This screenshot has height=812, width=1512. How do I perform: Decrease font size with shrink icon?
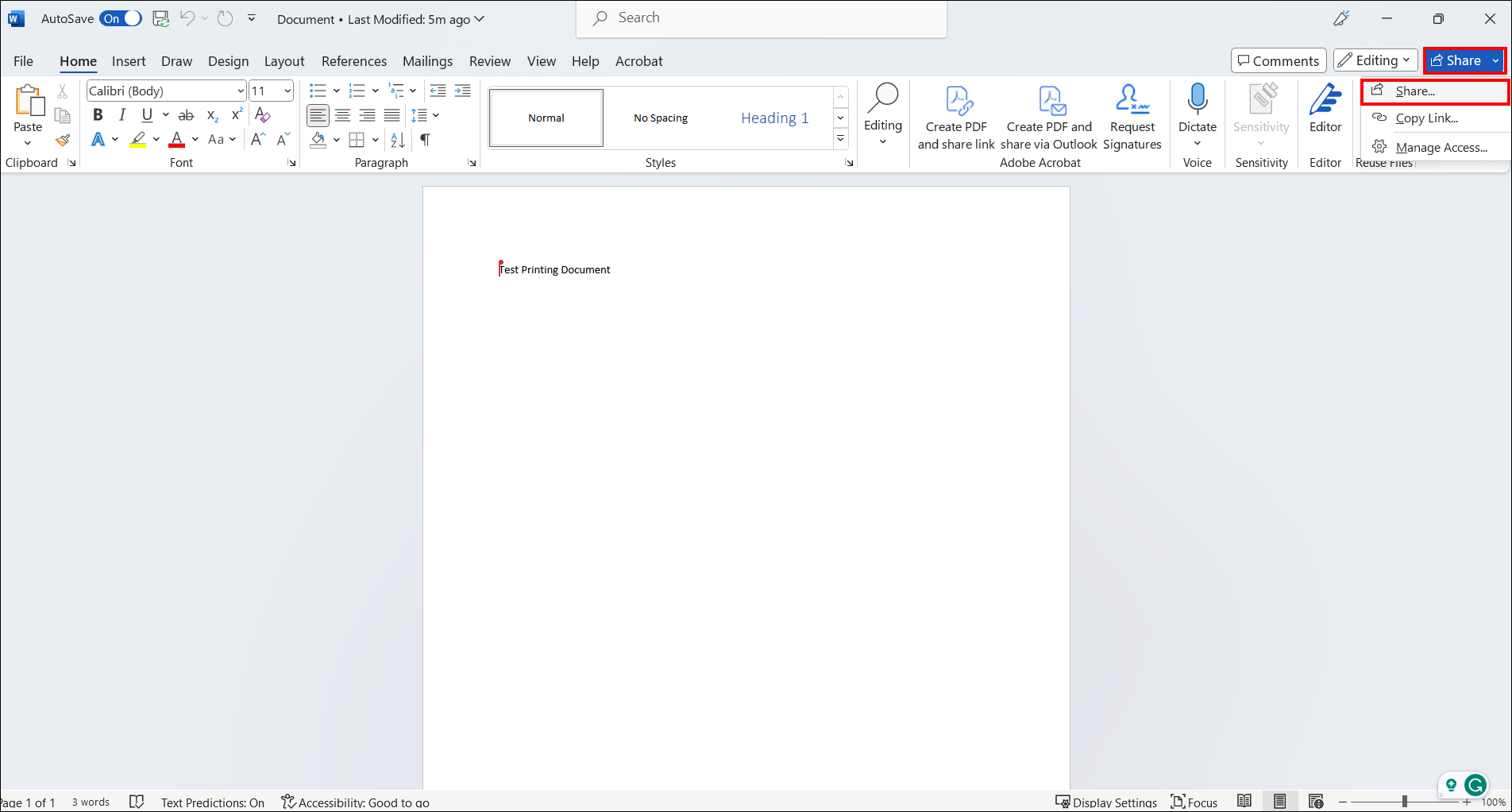click(x=283, y=140)
